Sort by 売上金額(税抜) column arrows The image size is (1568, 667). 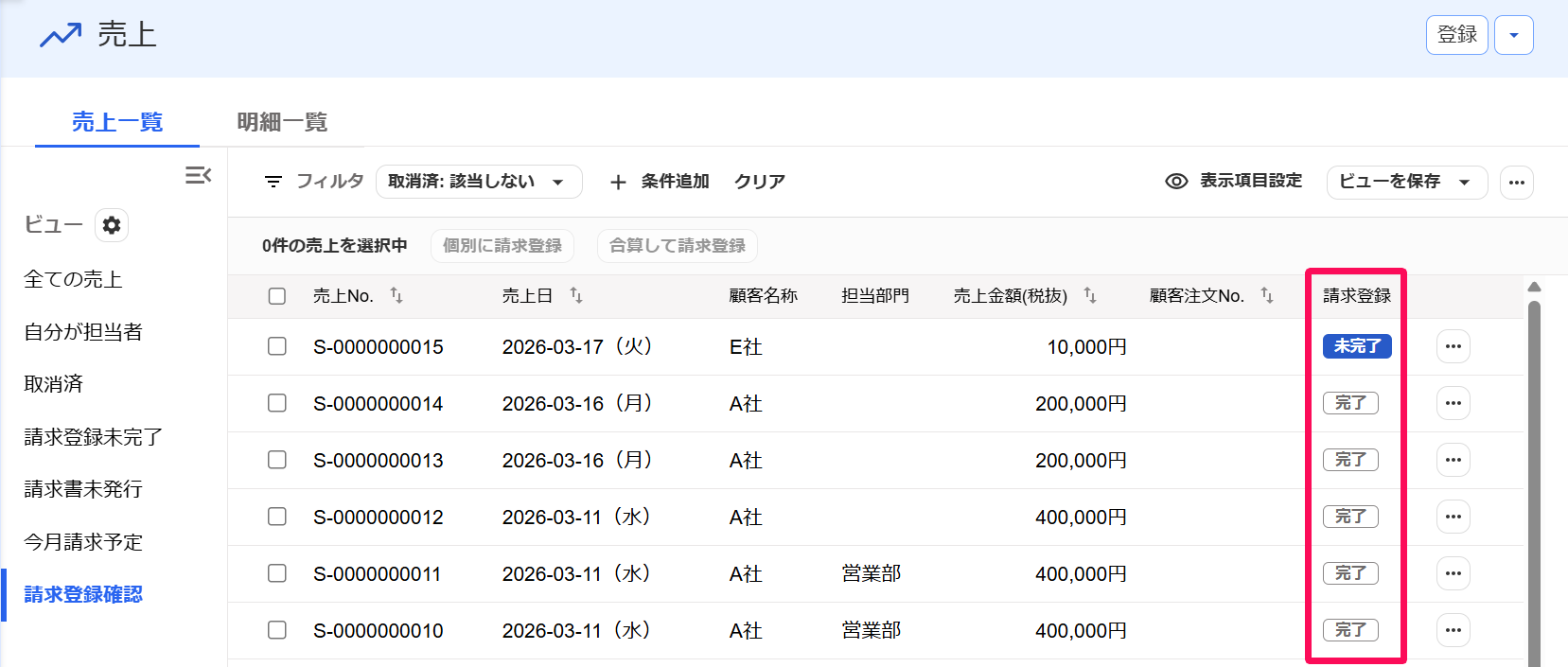[x=1090, y=296]
